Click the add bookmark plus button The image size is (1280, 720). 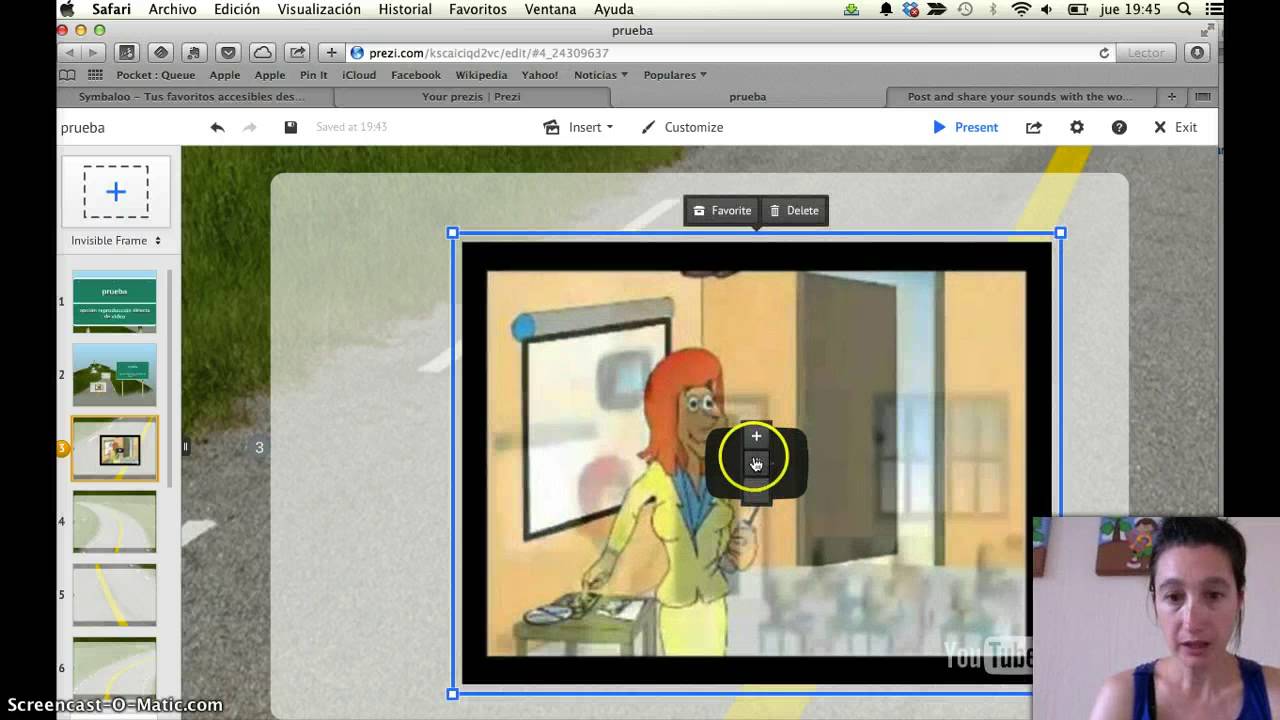click(332, 52)
